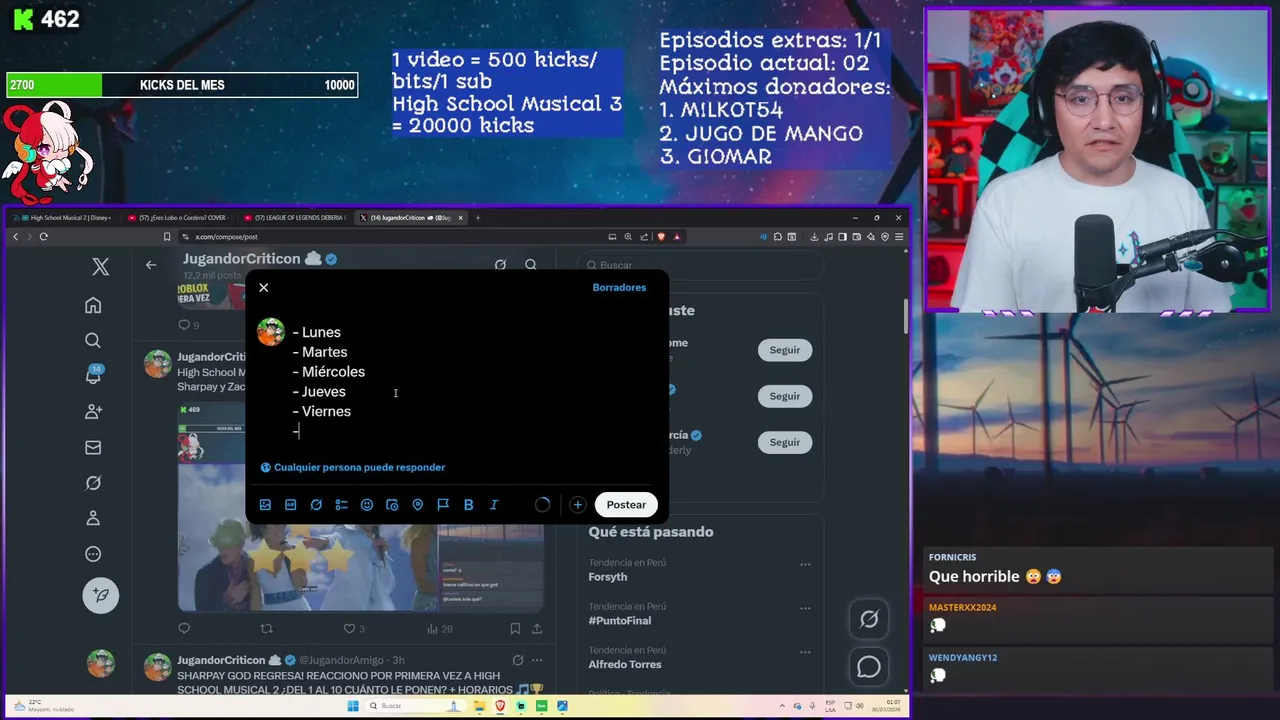The width and height of the screenshot is (1280, 720).
Task: Open floating chat messages button
Action: pos(869,667)
